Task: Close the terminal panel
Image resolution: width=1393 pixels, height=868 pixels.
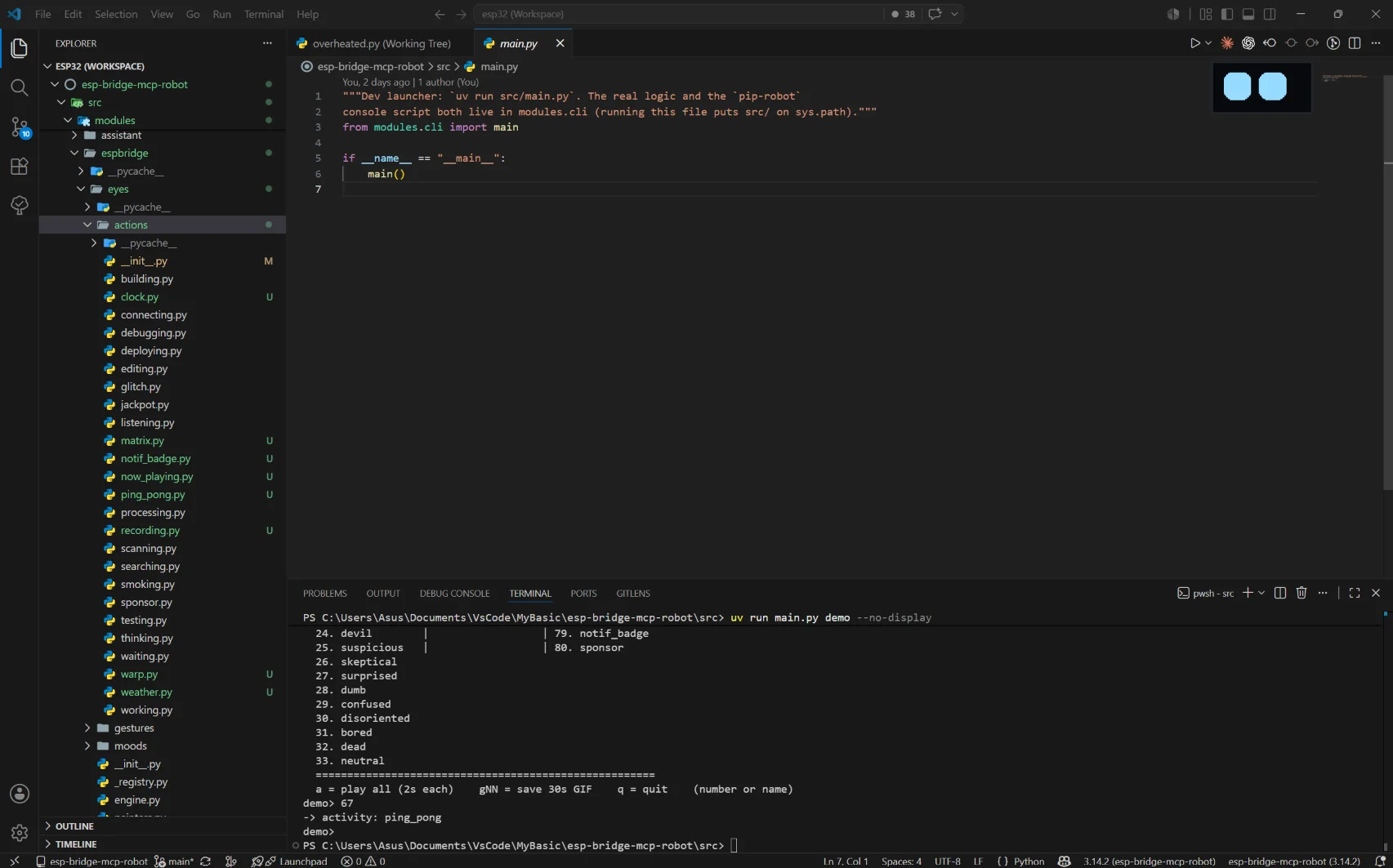Action: 1376,593
